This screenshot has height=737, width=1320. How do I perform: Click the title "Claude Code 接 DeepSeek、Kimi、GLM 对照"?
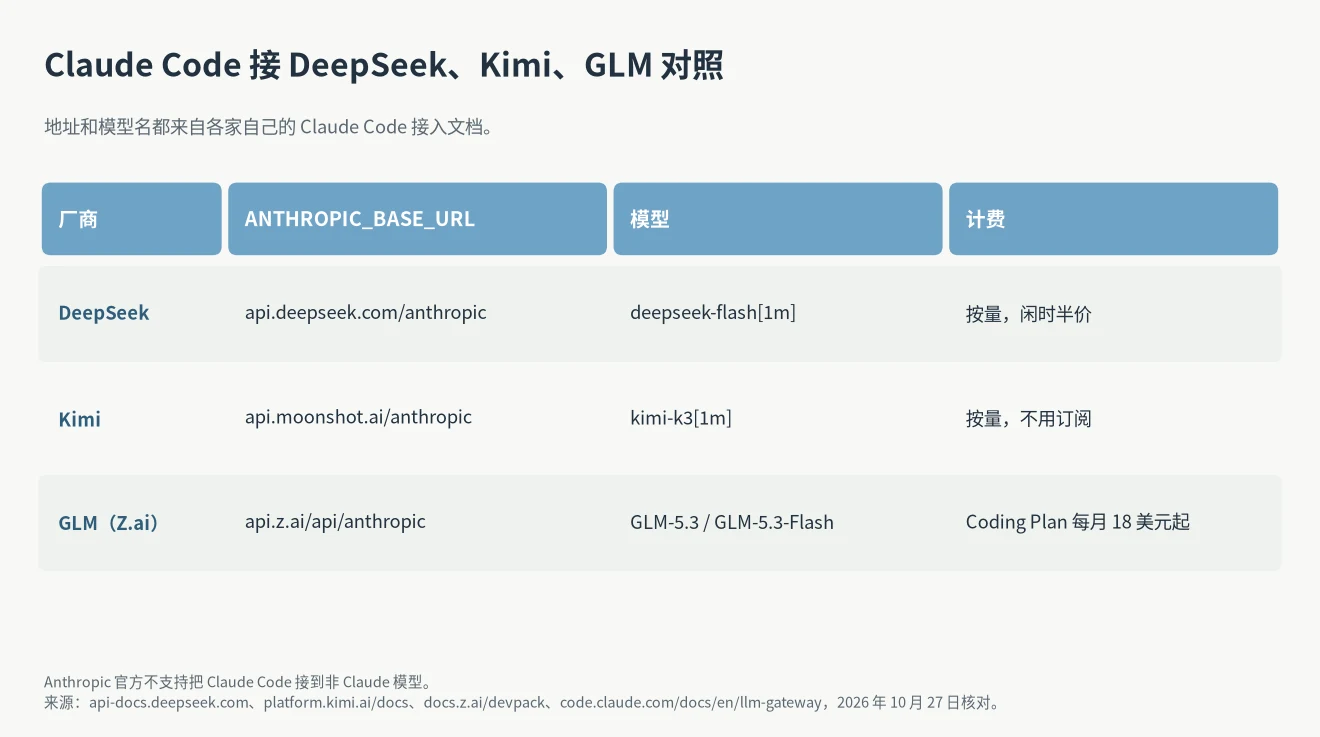coord(384,65)
